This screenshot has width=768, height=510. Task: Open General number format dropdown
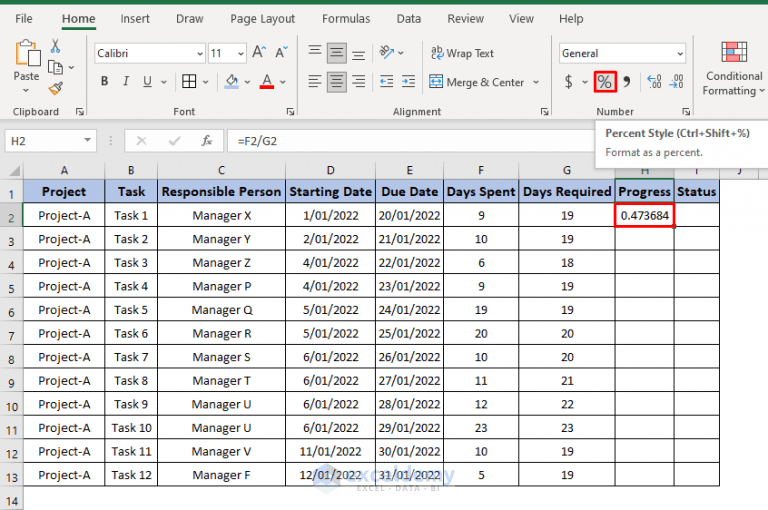(x=680, y=53)
